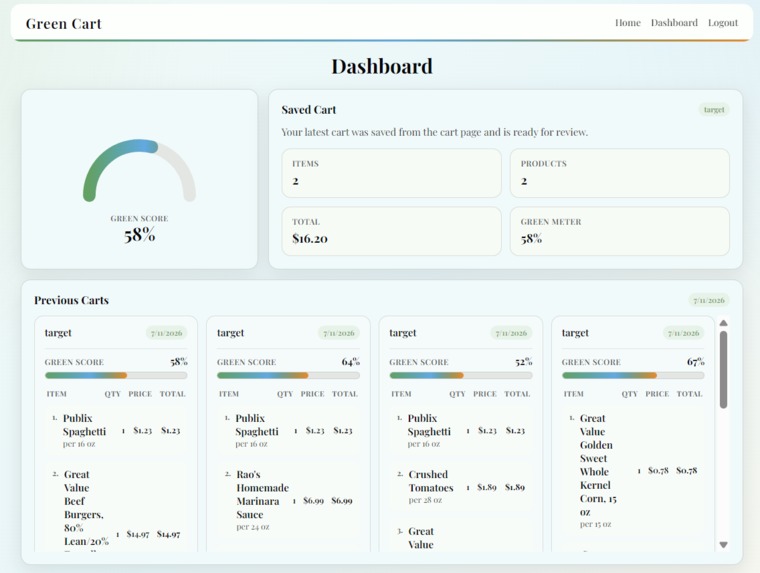Click the target badge in Saved Cart
This screenshot has height=573, width=760.
click(714, 110)
